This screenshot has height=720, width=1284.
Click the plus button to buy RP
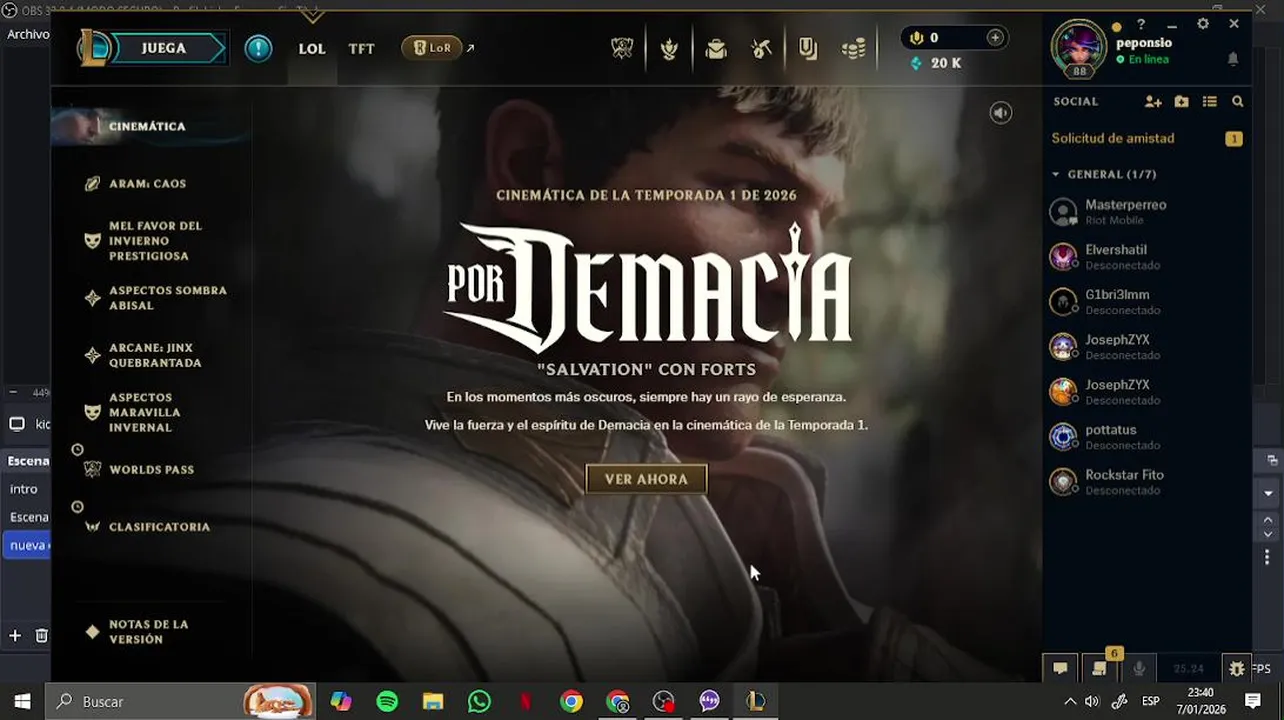[995, 38]
